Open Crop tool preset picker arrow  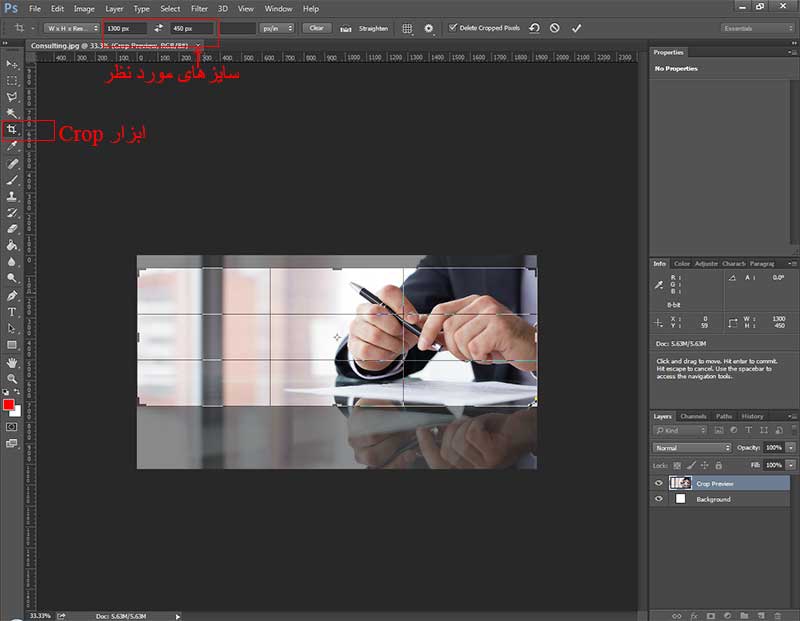coord(33,28)
